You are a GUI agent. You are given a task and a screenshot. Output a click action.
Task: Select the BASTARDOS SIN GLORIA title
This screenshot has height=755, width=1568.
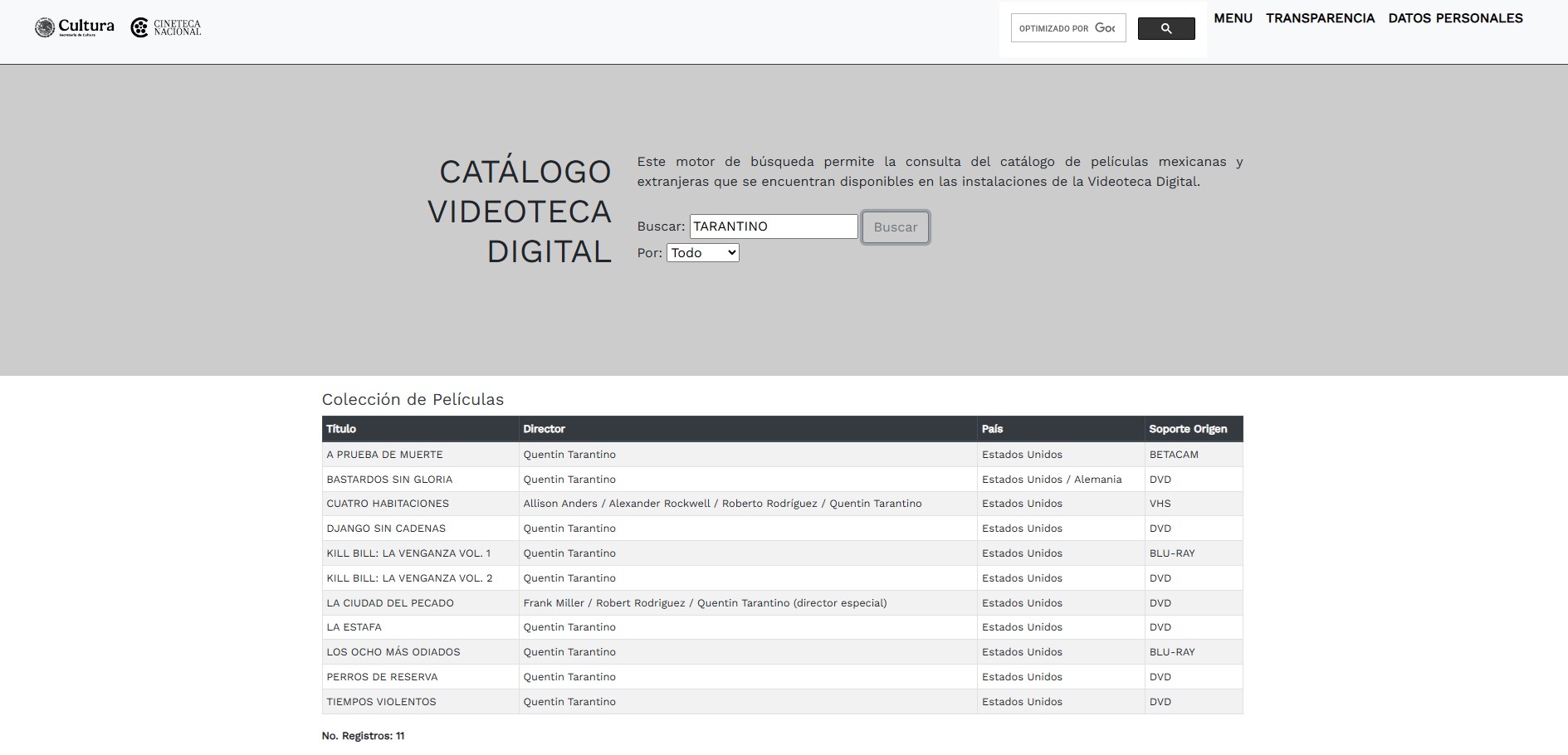[x=389, y=480]
